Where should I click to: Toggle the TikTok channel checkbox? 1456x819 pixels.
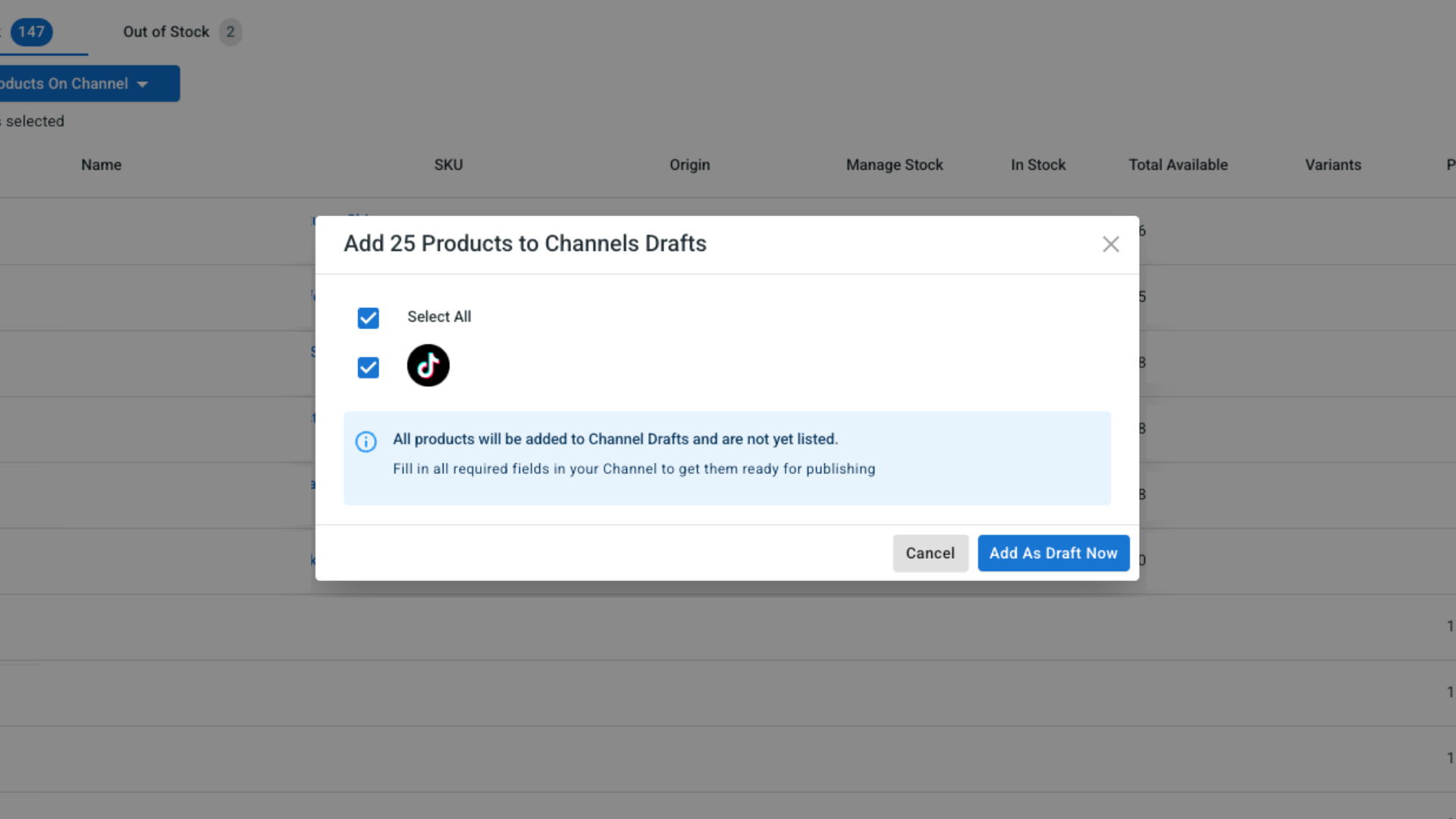(368, 368)
